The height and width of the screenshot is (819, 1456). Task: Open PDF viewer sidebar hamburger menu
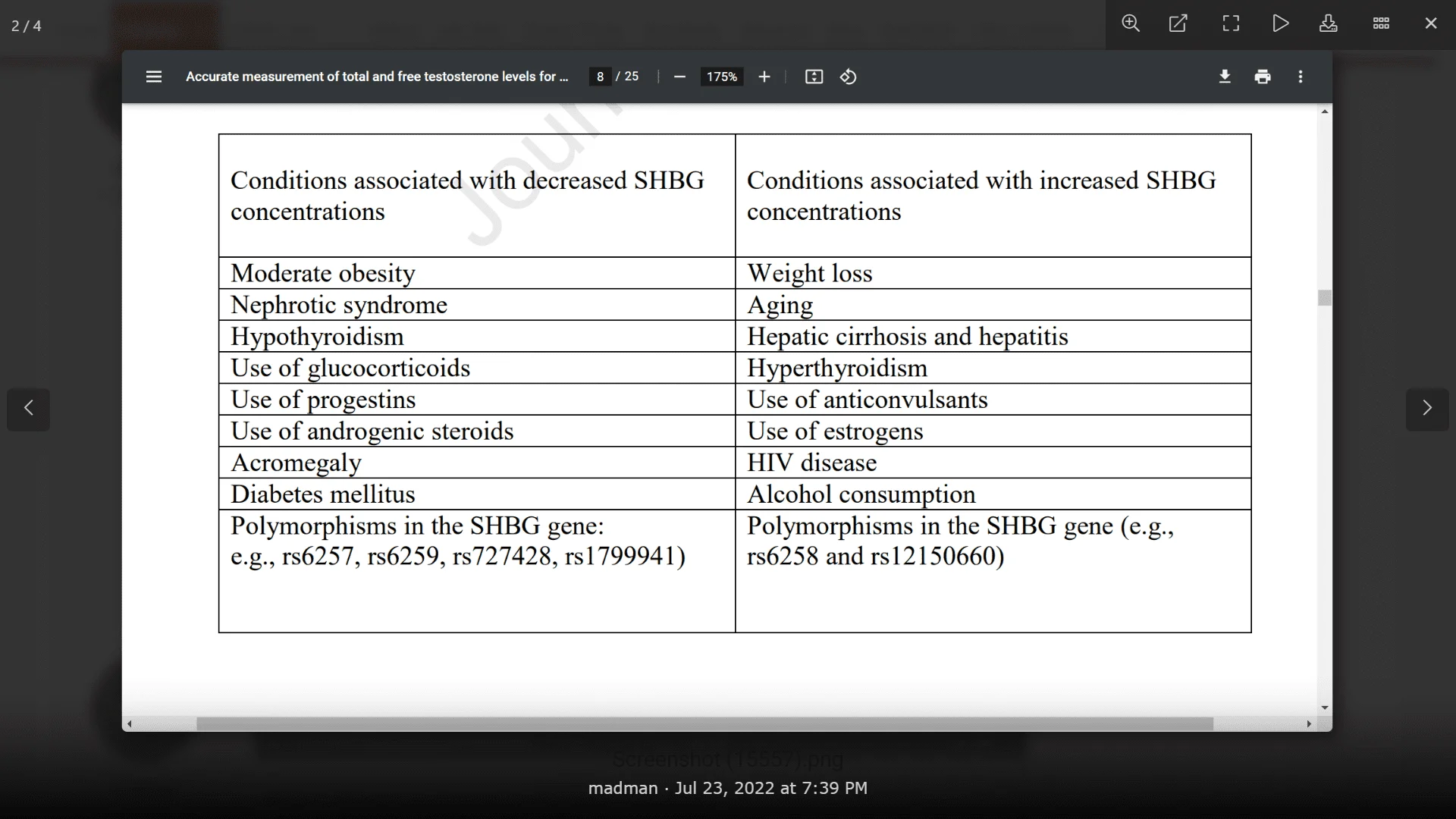pos(154,77)
